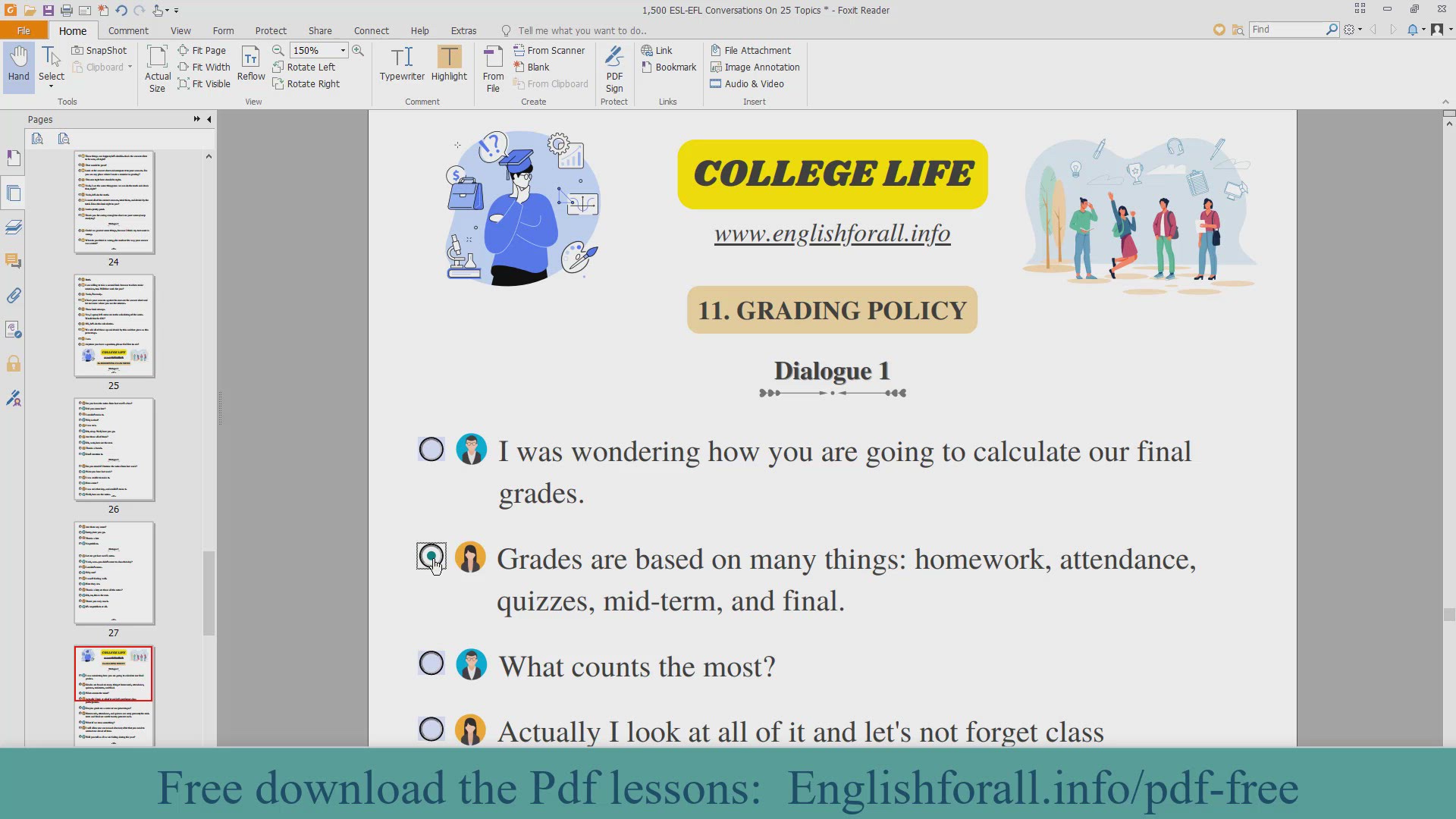Click the Bookmark button
Viewport: 1456px width, 819px height.
[668, 67]
